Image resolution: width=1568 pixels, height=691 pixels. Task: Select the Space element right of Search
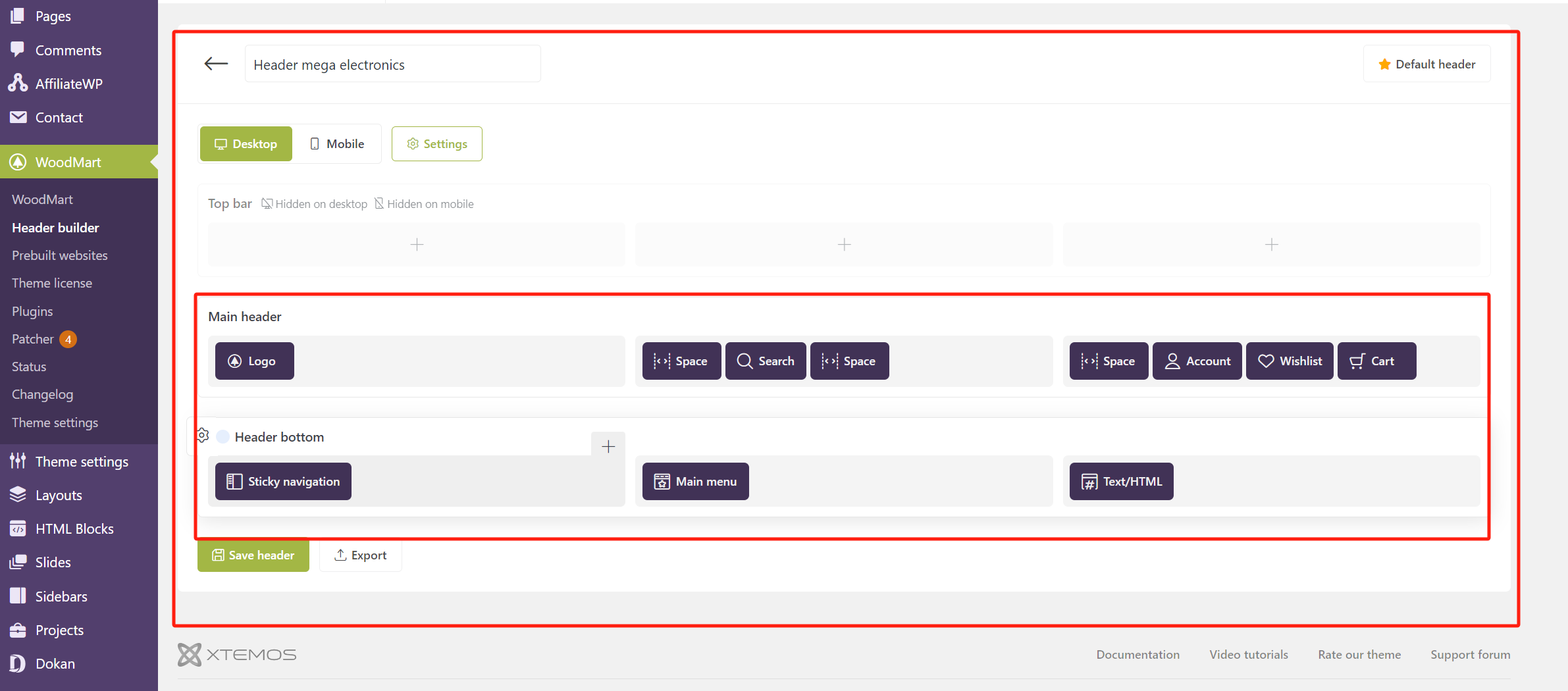[850, 361]
